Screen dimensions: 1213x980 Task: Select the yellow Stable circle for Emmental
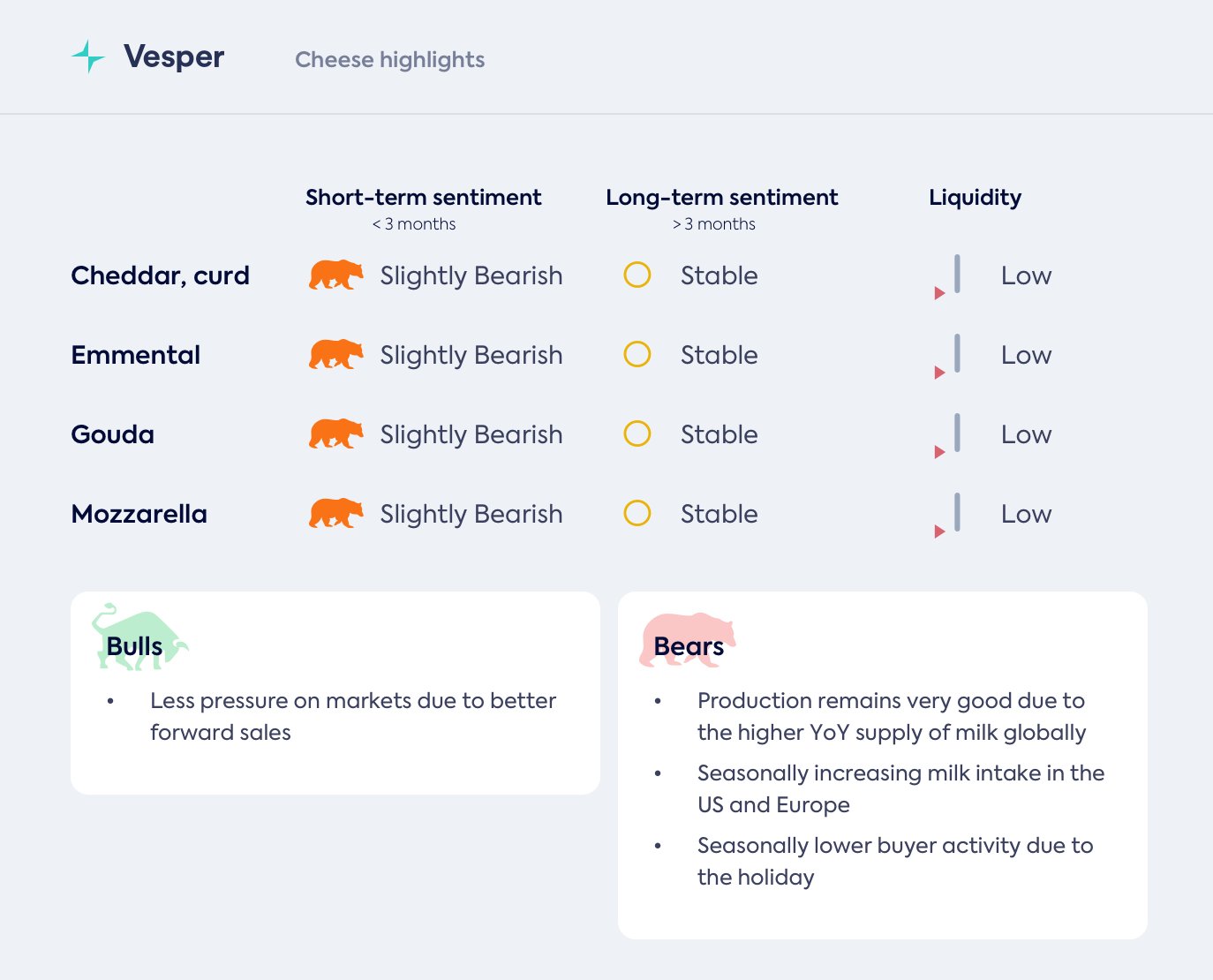point(637,355)
